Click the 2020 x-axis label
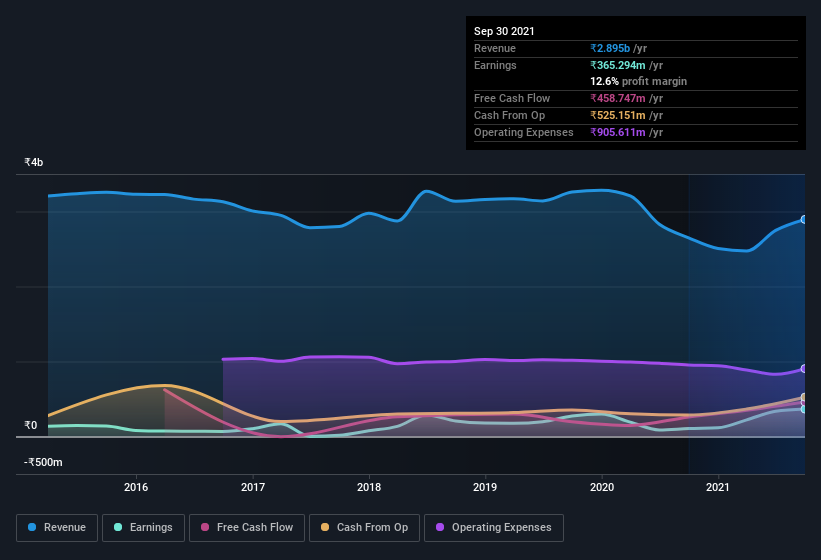 [x=602, y=487]
